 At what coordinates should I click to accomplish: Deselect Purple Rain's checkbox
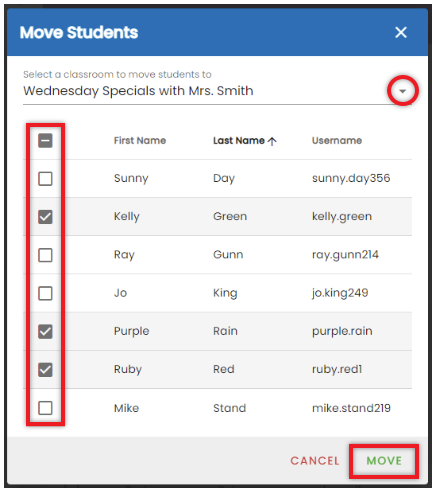coord(45,332)
